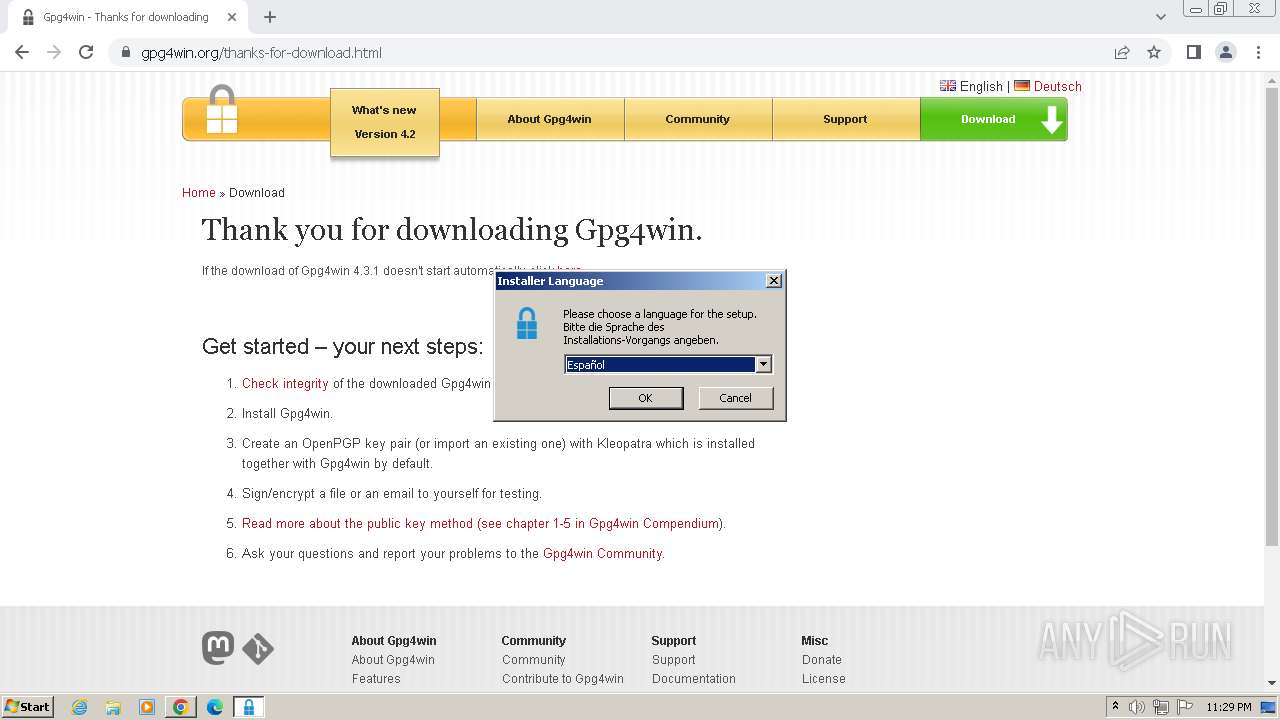Click footer Features link
Viewport: 1280px width, 720px height.
[376, 679]
